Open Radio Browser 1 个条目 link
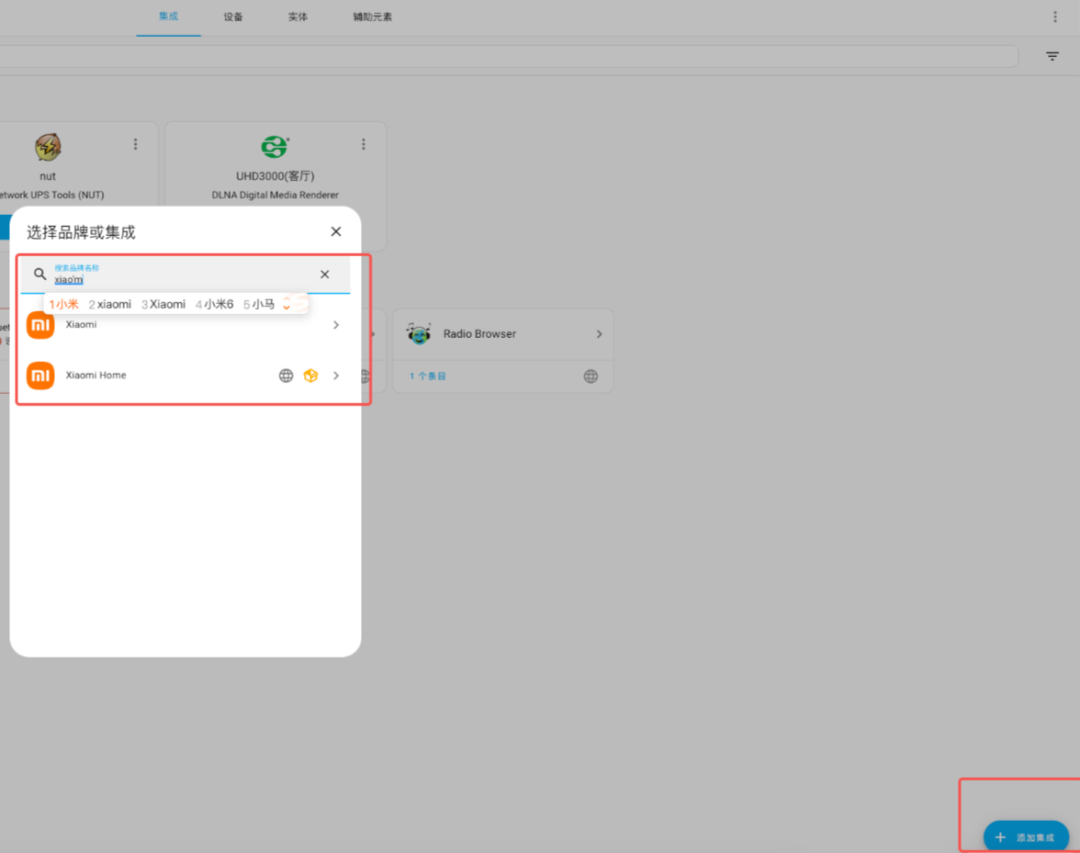Image resolution: width=1080 pixels, height=853 pixels. [428, 376]
